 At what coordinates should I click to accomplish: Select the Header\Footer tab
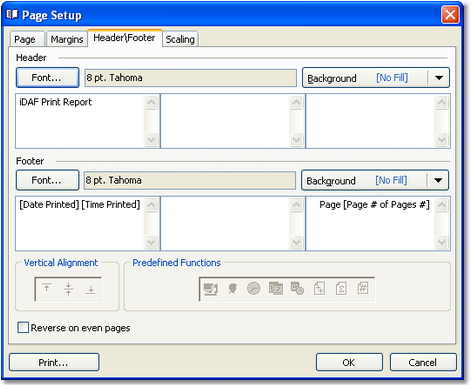pos(125,38)
